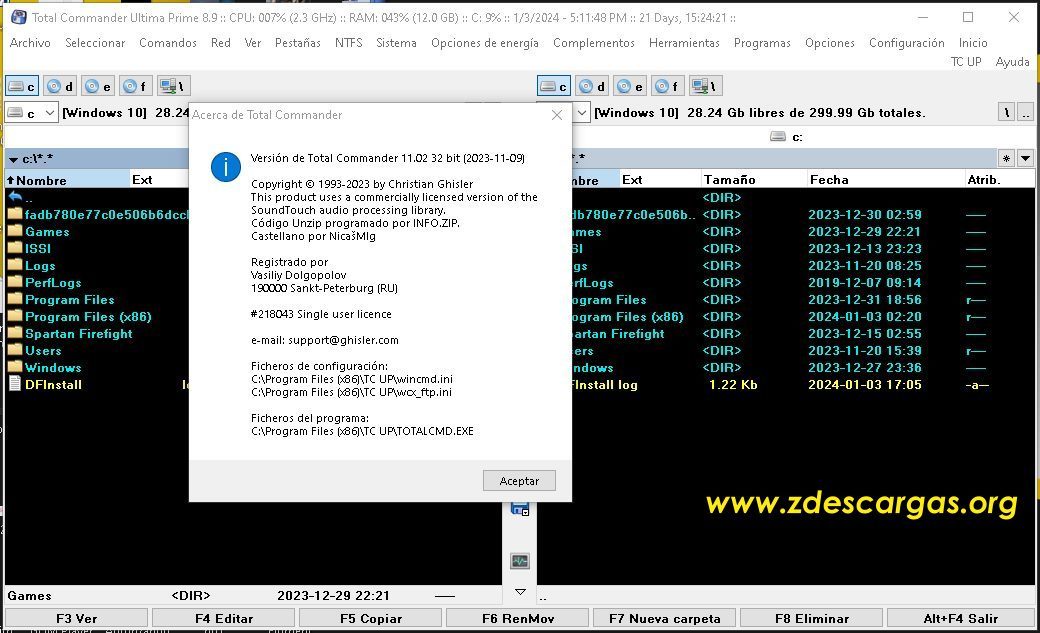Image resolution: width=1040 pixels, height=633 pixels.
Task: Select drive f in right drive bar
Action: (x=668, y=86)
